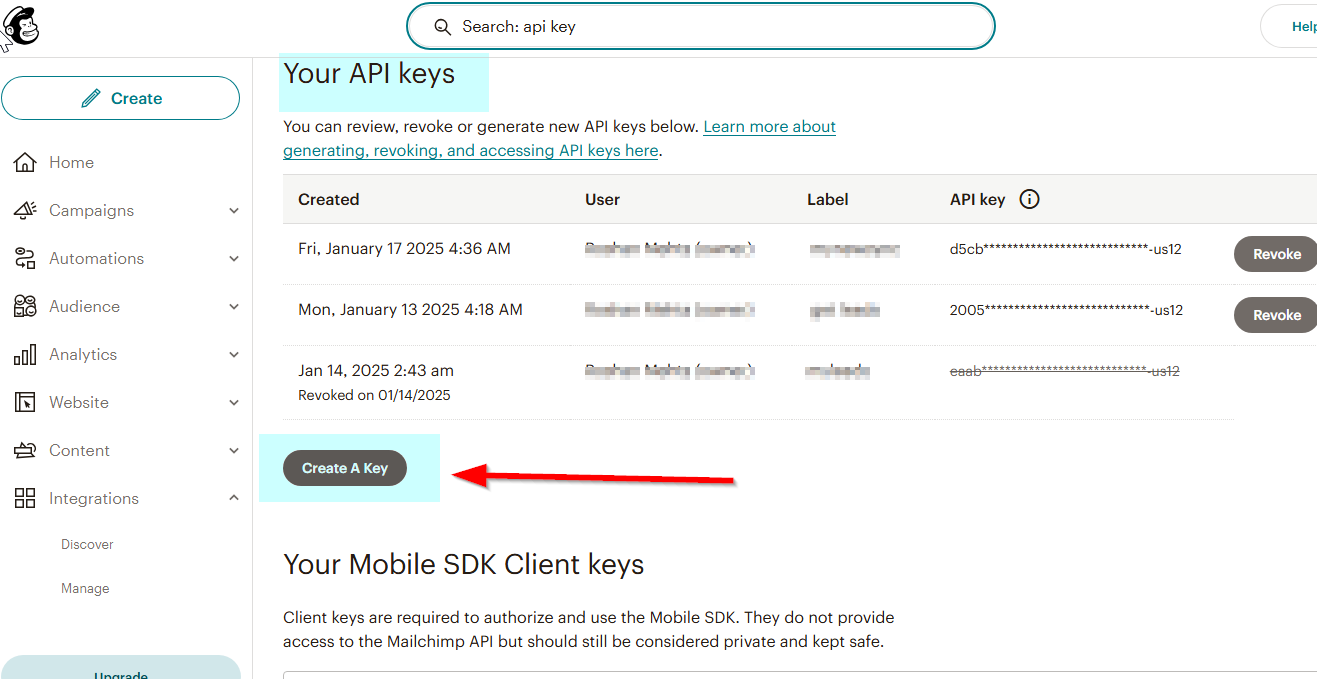
Task: Expand the Campaigns menu chevron
Action: coord(234,211)
